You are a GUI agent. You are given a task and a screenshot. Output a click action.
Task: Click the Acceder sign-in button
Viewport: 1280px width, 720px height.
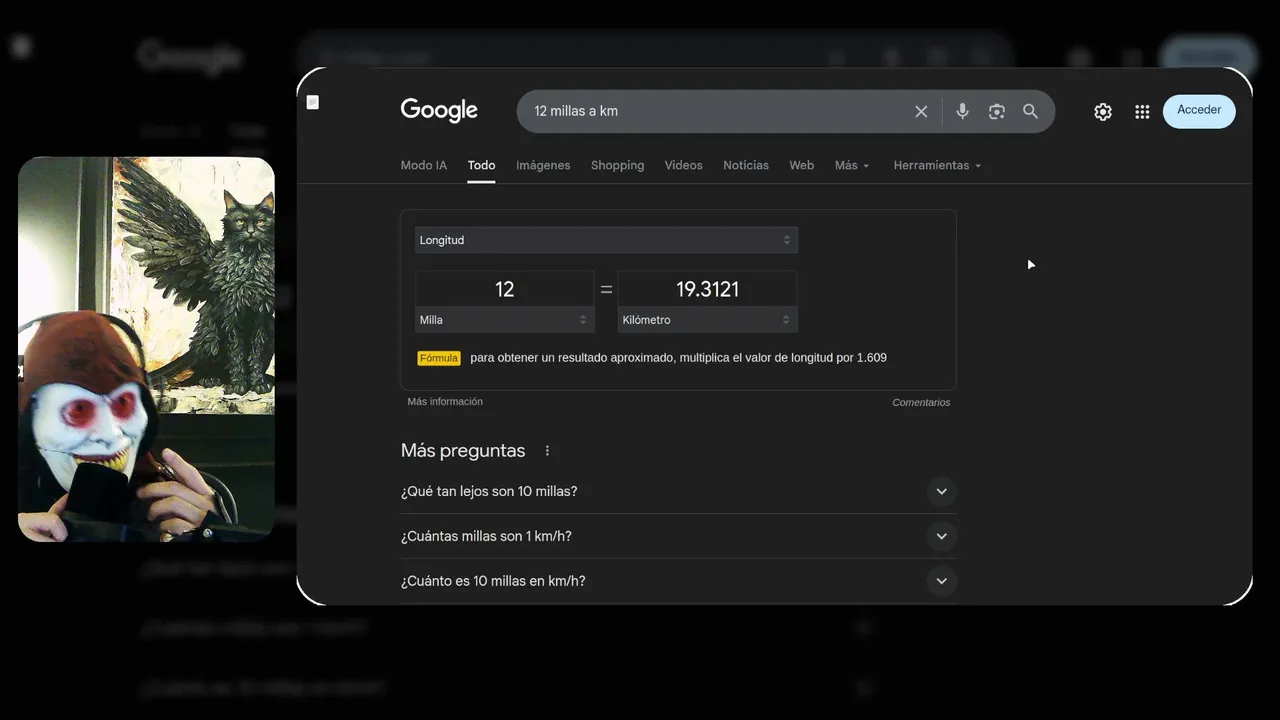click(1199, 110)
